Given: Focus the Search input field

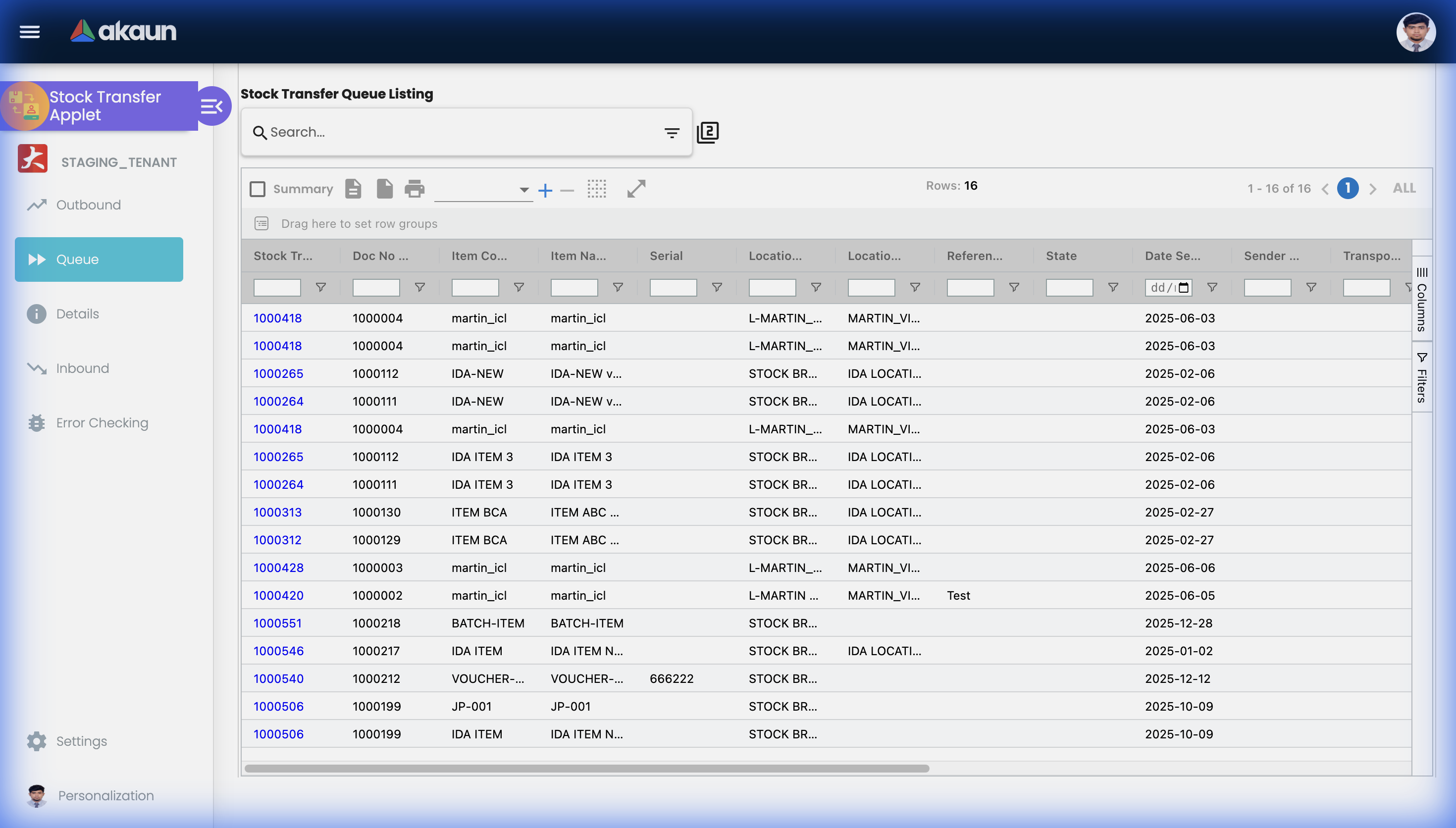Looking at the screenshot, I should [461, 132].
